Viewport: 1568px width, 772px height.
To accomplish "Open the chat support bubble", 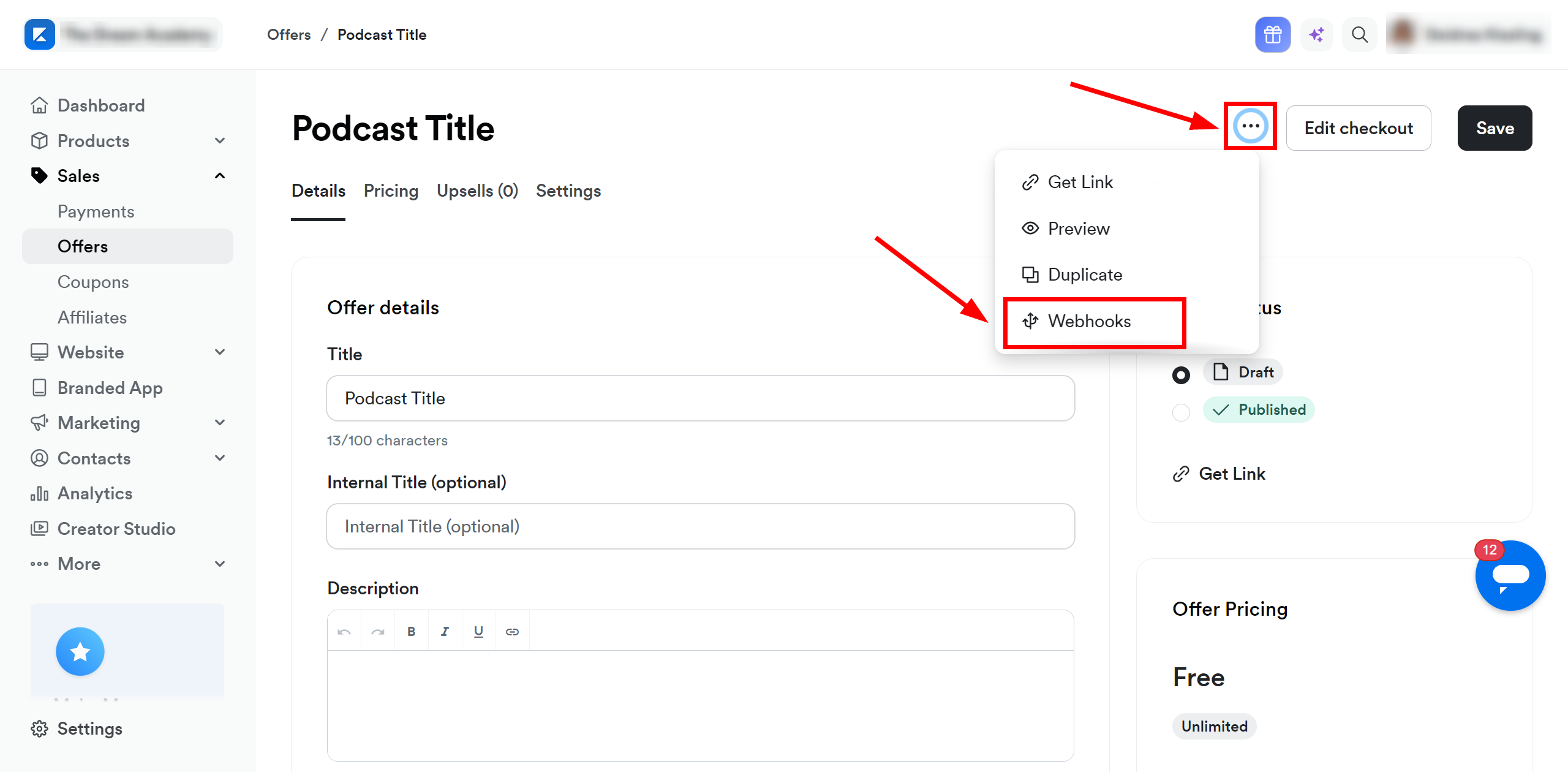I will [1510, 575].
